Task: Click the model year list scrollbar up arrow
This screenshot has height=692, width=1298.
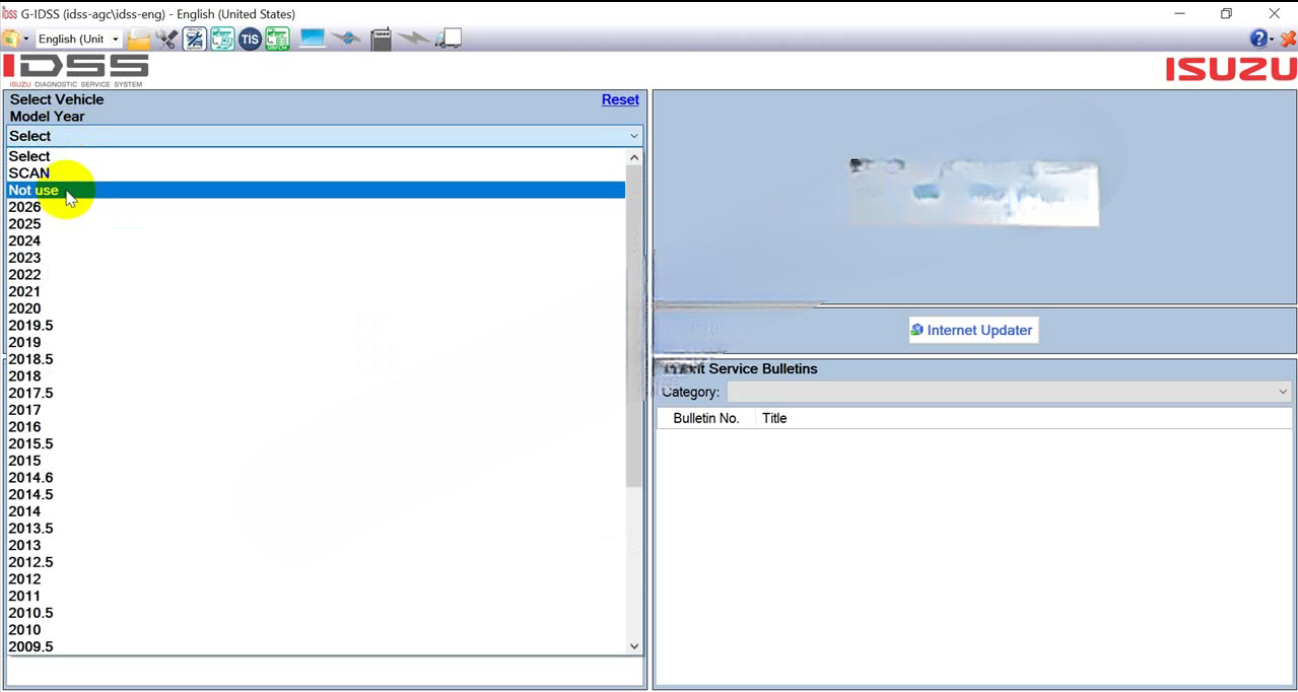Action: point(634,157)
